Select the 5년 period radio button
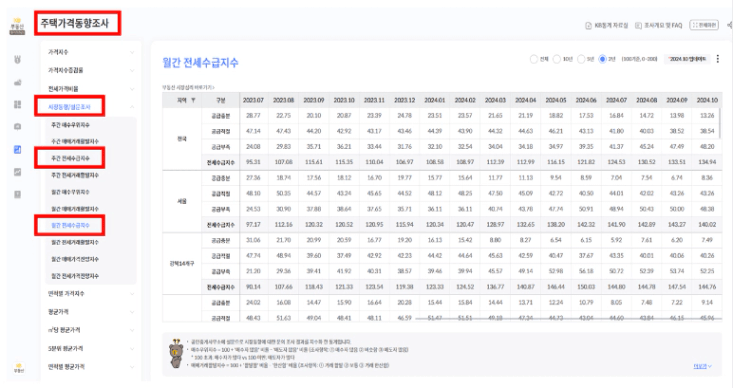This screenshot has width=733, height=388. (581, 59)
